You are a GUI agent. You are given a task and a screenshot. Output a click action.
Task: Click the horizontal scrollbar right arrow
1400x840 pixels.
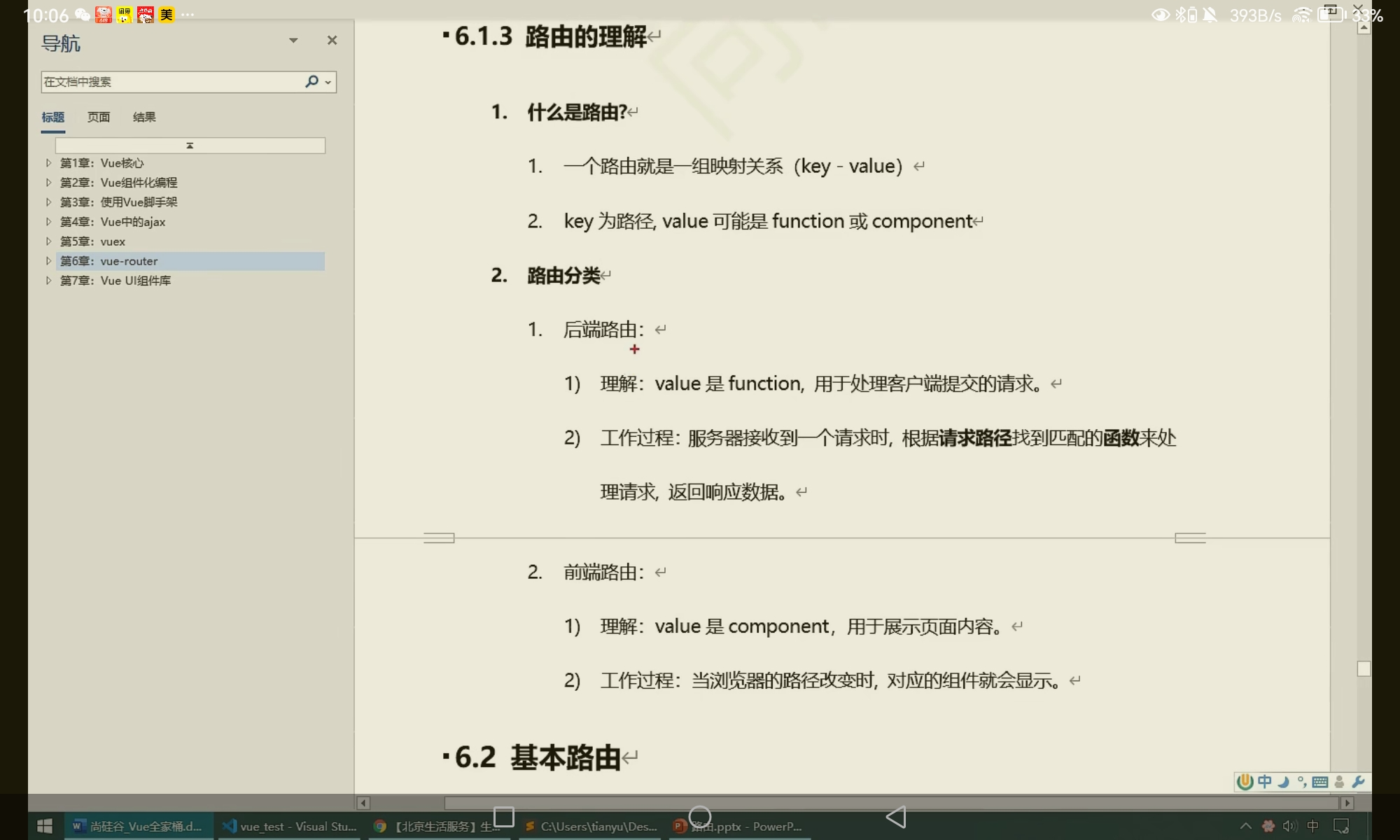1347,803
